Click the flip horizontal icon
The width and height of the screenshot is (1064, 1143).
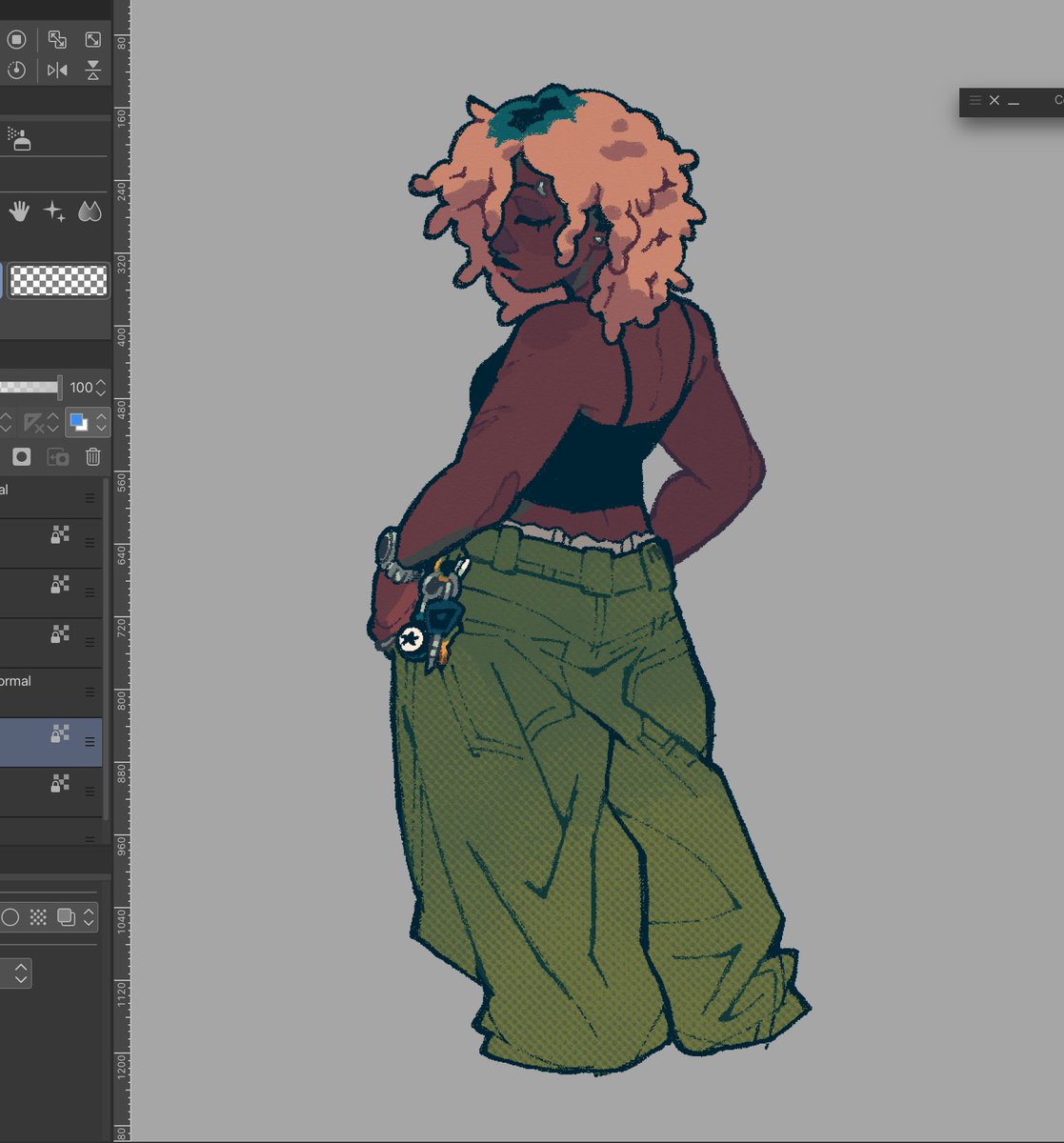point(57,70)
